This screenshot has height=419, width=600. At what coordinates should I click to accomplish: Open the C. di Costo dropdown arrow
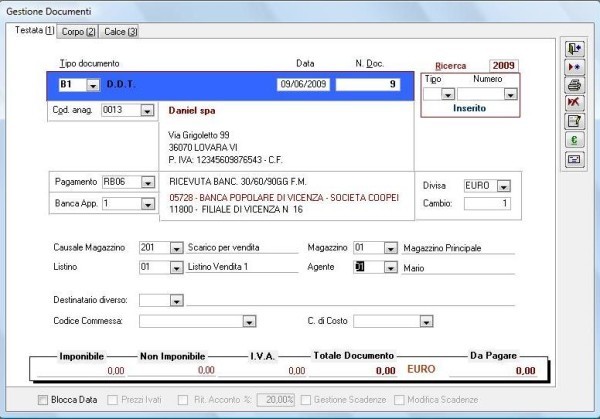point(426,321)
